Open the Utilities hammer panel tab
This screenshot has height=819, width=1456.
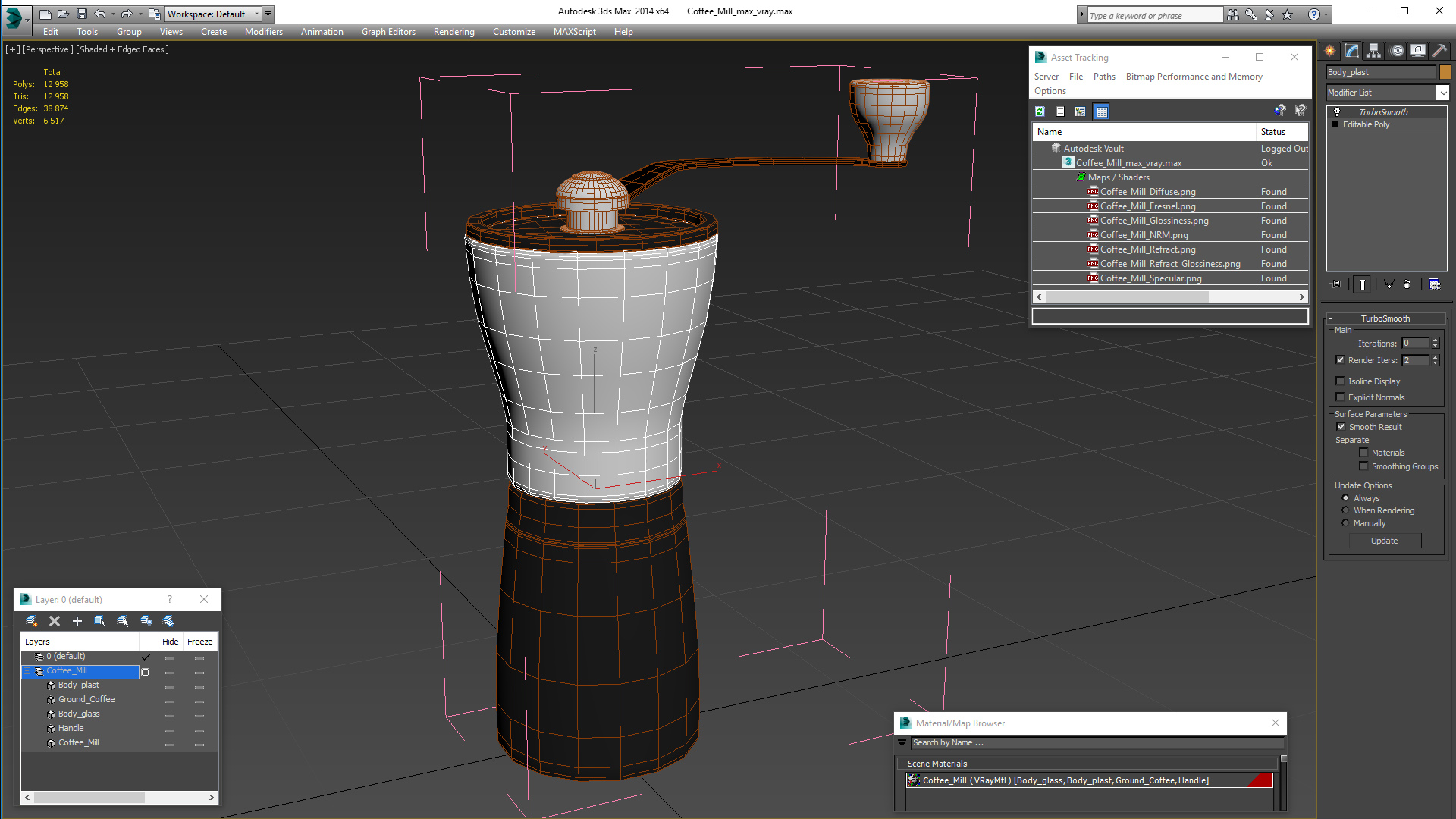[1439, 51]
